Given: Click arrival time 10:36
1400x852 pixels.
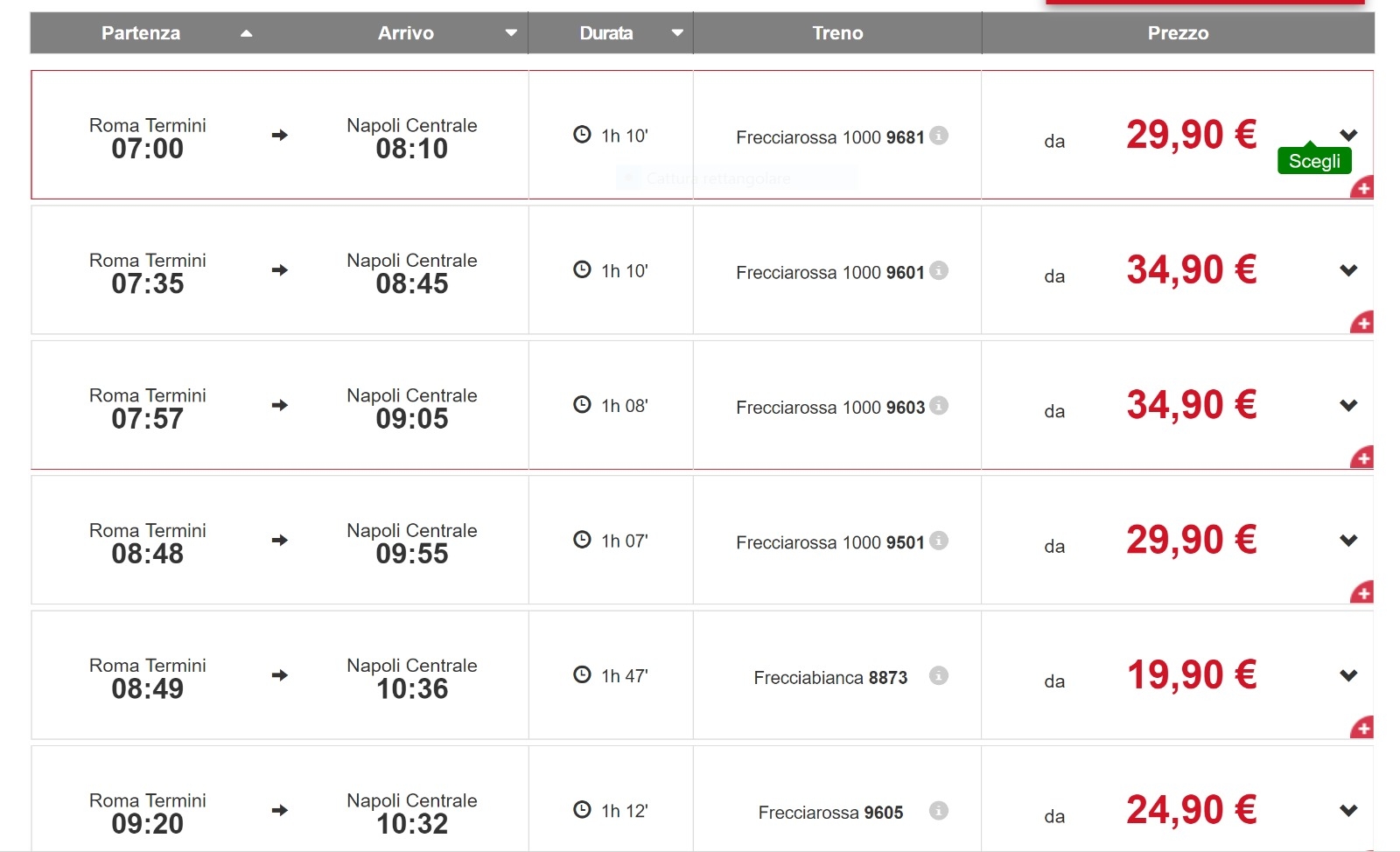Looking at the screenshot, I should coord(411,688).
